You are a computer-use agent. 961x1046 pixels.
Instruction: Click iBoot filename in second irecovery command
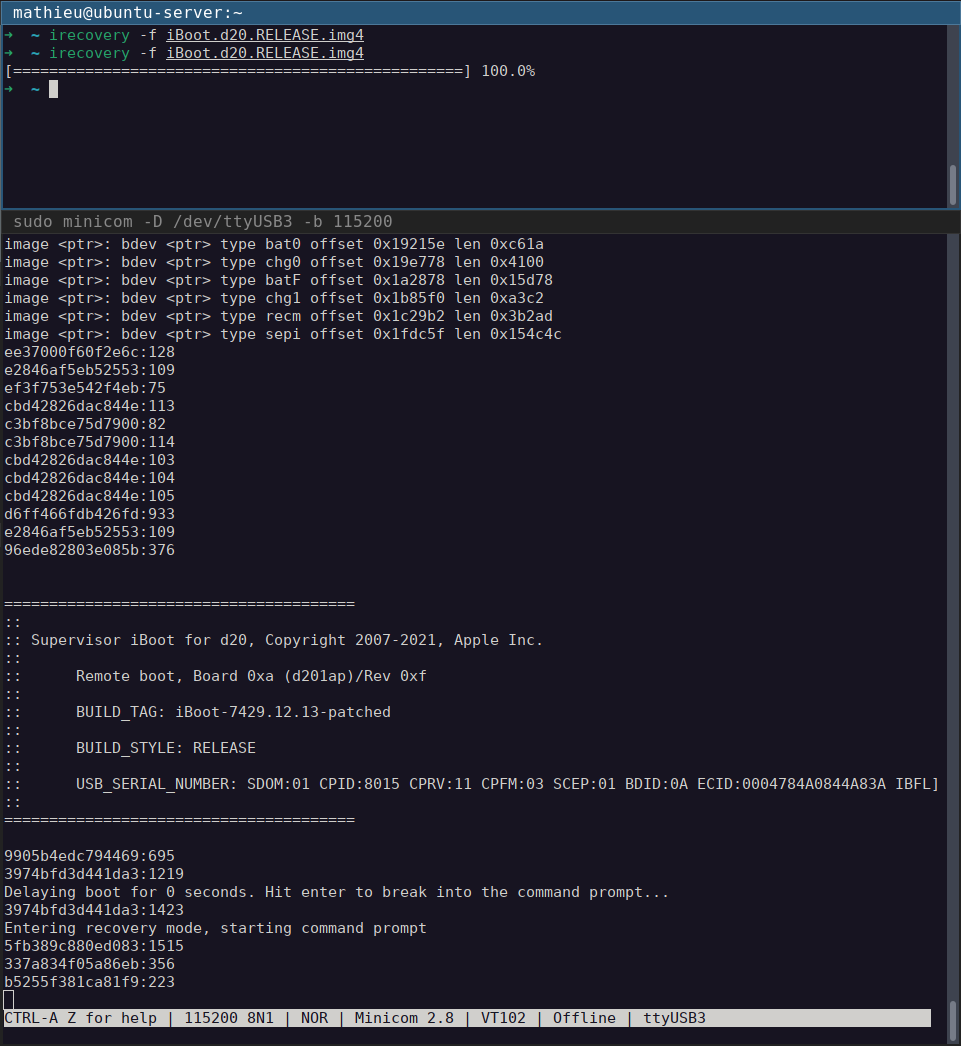coord(264,53)
